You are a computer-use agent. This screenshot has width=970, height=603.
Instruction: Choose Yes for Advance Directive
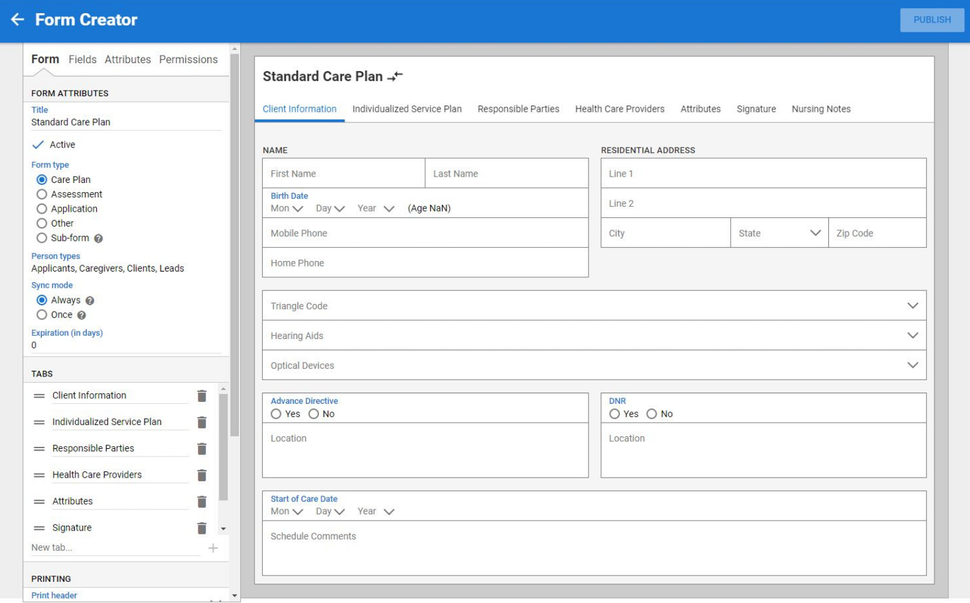pos(276,414)
